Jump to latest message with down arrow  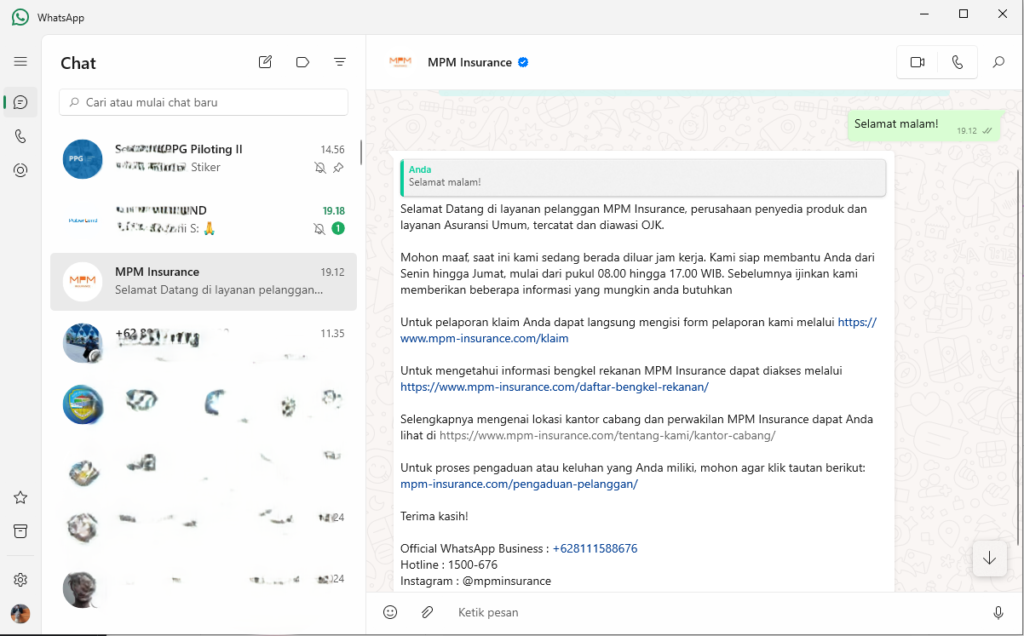pyautogui.click(x=989, y=558)
